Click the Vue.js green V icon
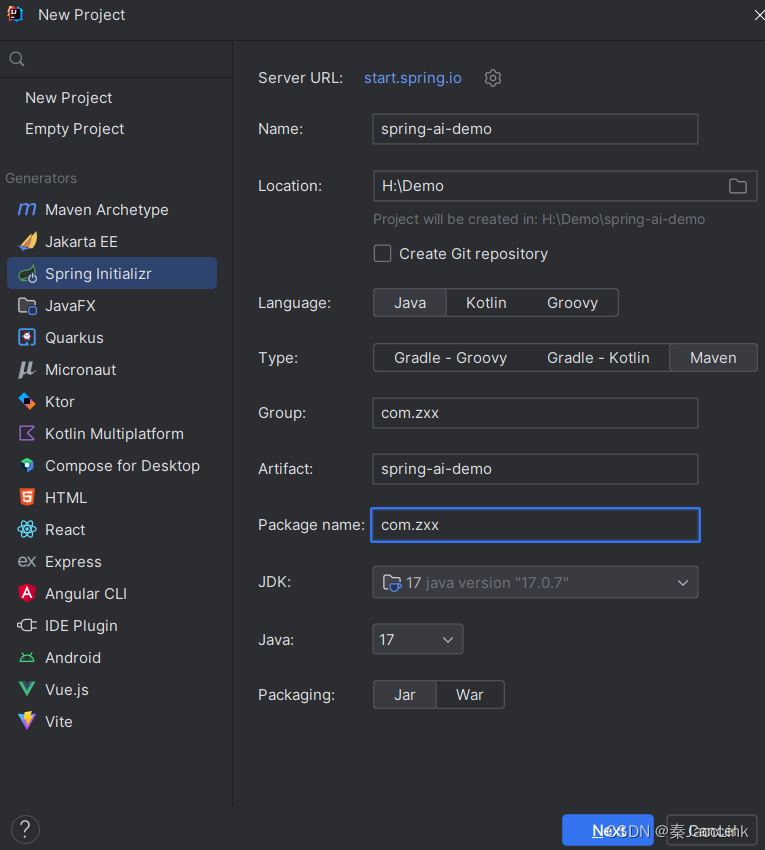Viewport: 765px width, 850px height. 27,689
